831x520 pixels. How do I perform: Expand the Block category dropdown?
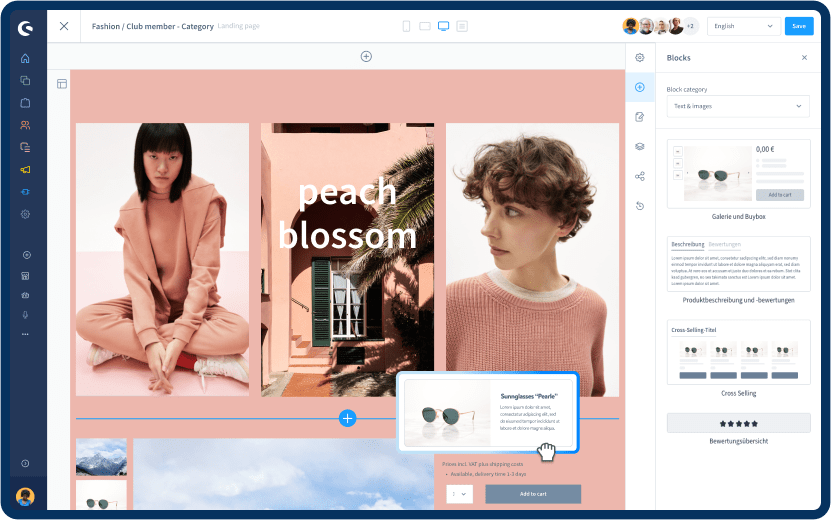(x=738, y=106)
